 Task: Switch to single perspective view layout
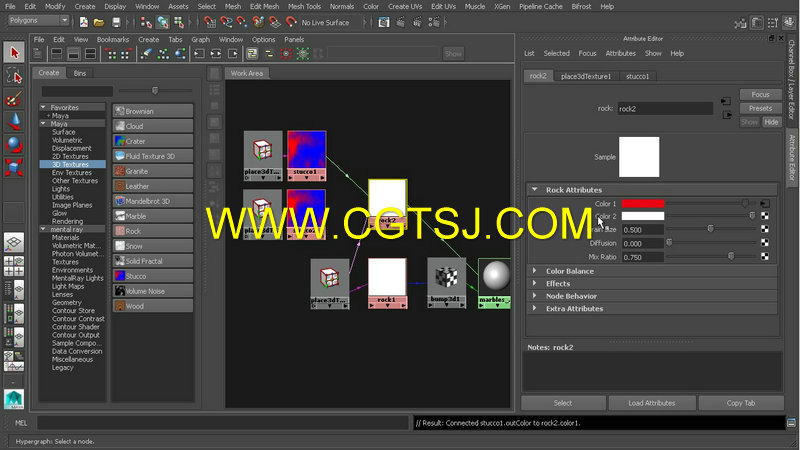tap(14, 243)
